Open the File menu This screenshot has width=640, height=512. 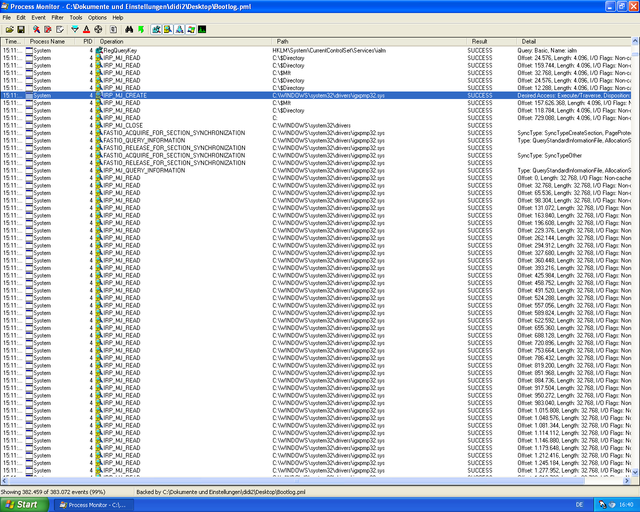[7, 18]
